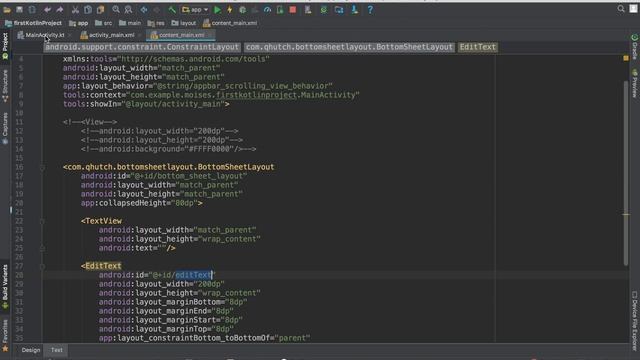
Task: Toggle the Captures tool window
Action: [x=5, y=128]
